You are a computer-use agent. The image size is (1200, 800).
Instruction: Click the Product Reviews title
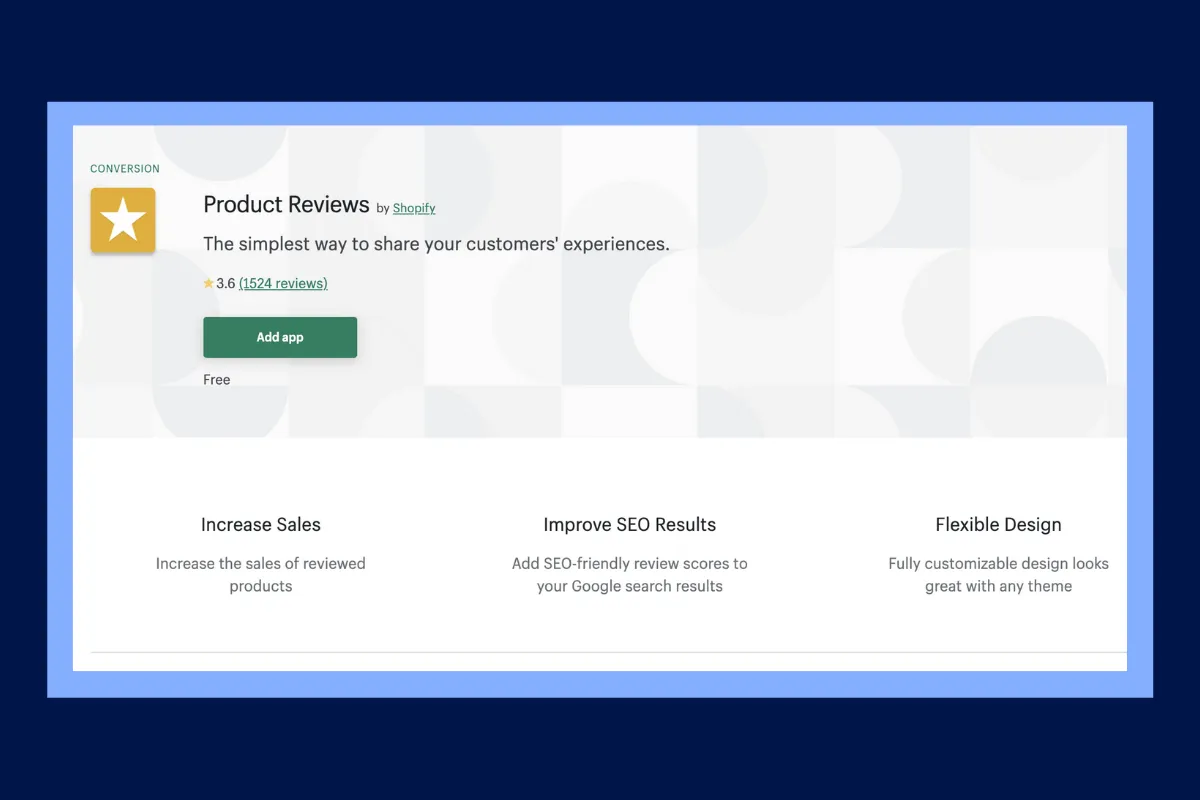[x=287, y=204]
